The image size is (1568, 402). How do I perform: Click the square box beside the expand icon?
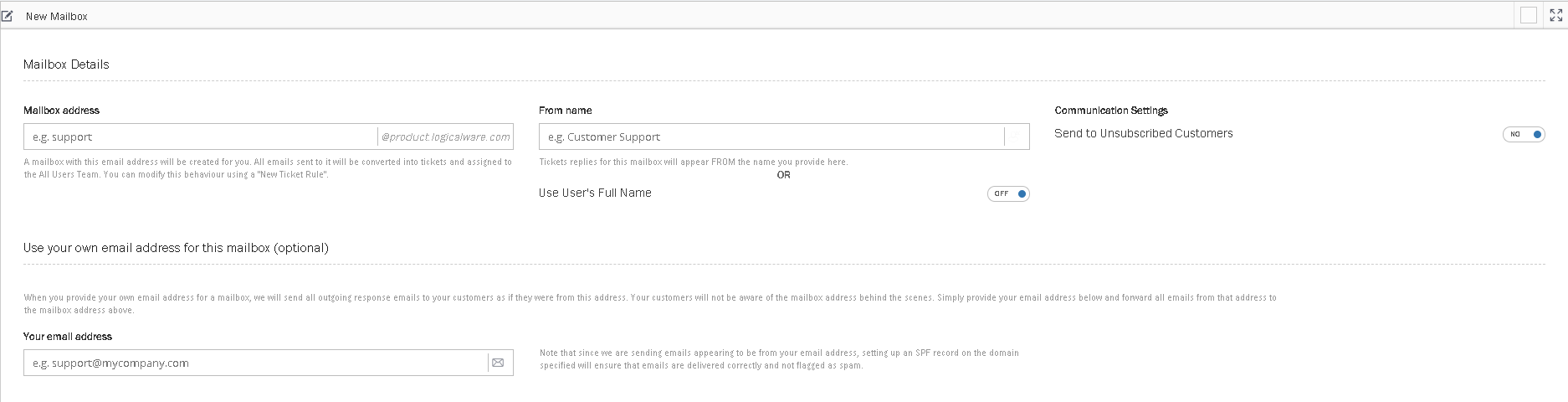(1528, 15)
